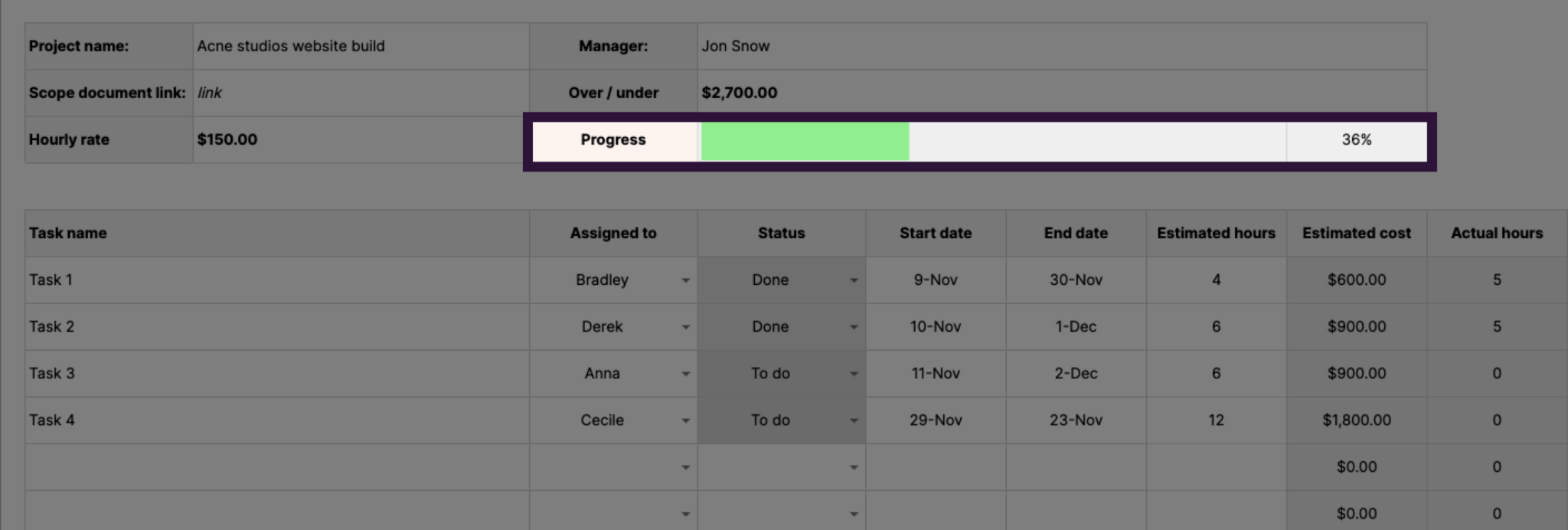Click Task 4 estimated cost $1,800.00
1568x530 pixels.
1356,420
